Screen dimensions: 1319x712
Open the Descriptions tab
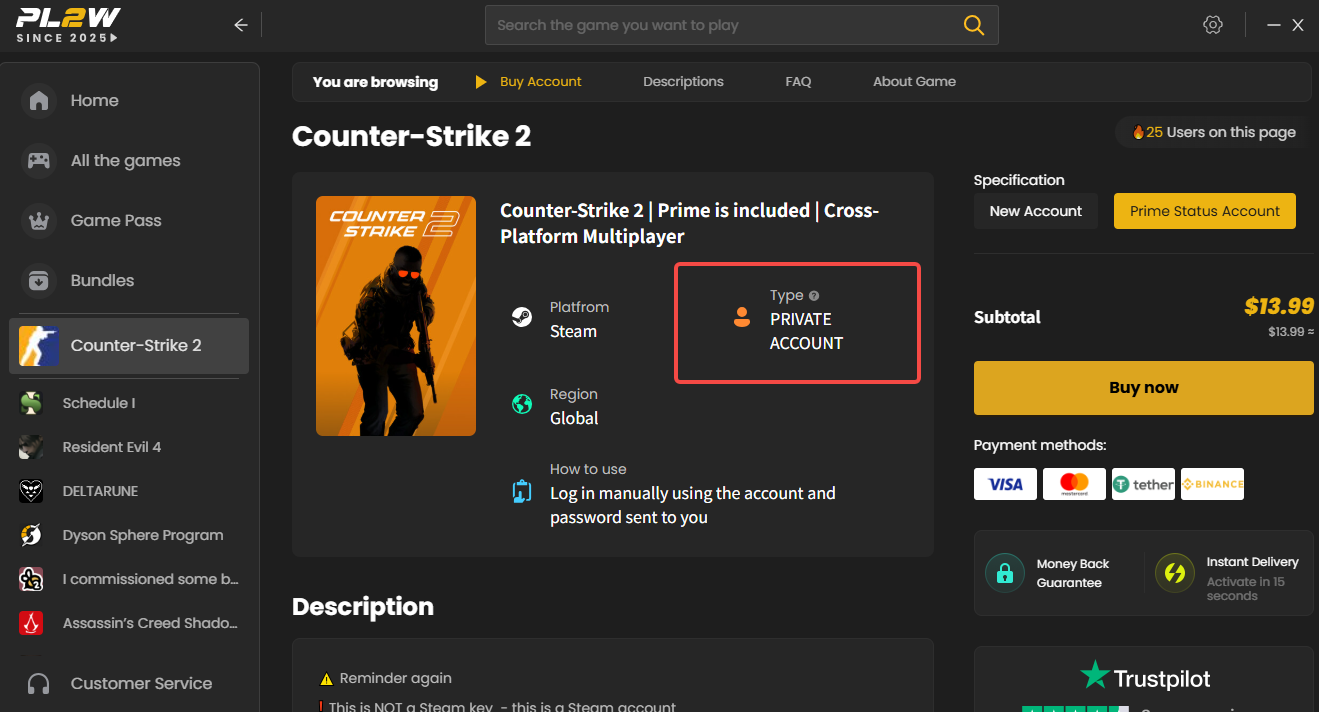[683, 82]
